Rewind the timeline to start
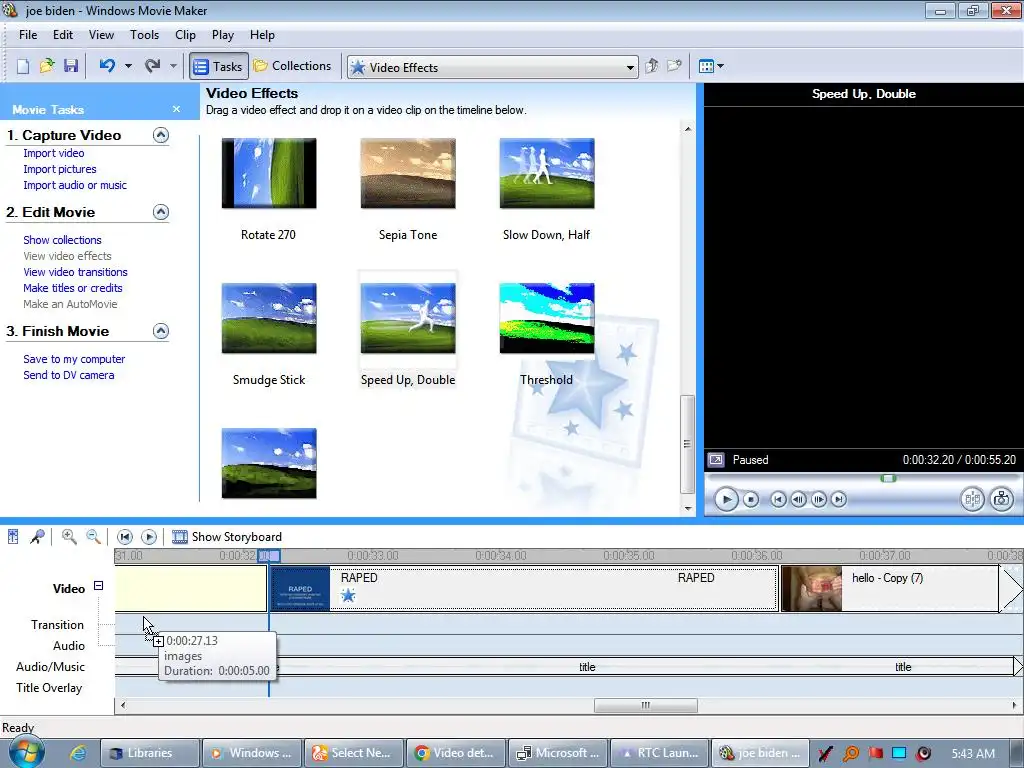The image size is (1024, 768). click(125, 537)
